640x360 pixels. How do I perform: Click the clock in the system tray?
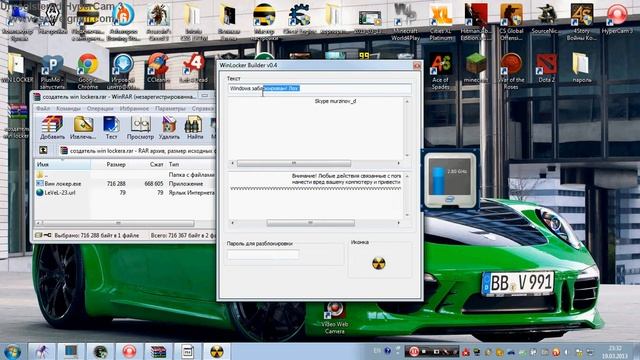coord(615,352)
